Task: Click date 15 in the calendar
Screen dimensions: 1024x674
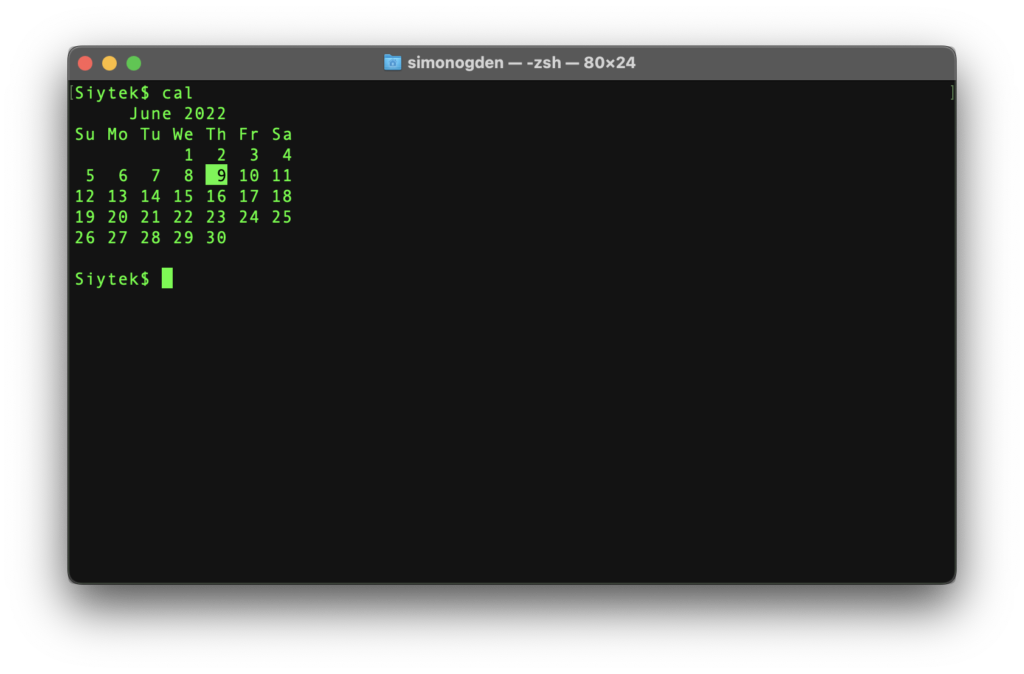Action: point(183,197)
